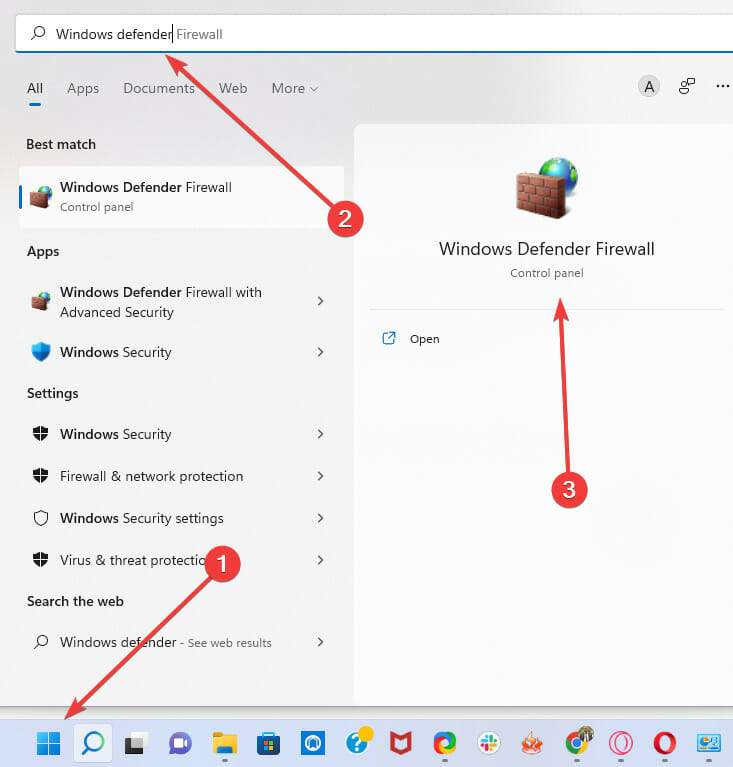Switch to the Apps search tab
Image resolution: width=733 pixels, height=767 pixels.
(x=83, y=89)
